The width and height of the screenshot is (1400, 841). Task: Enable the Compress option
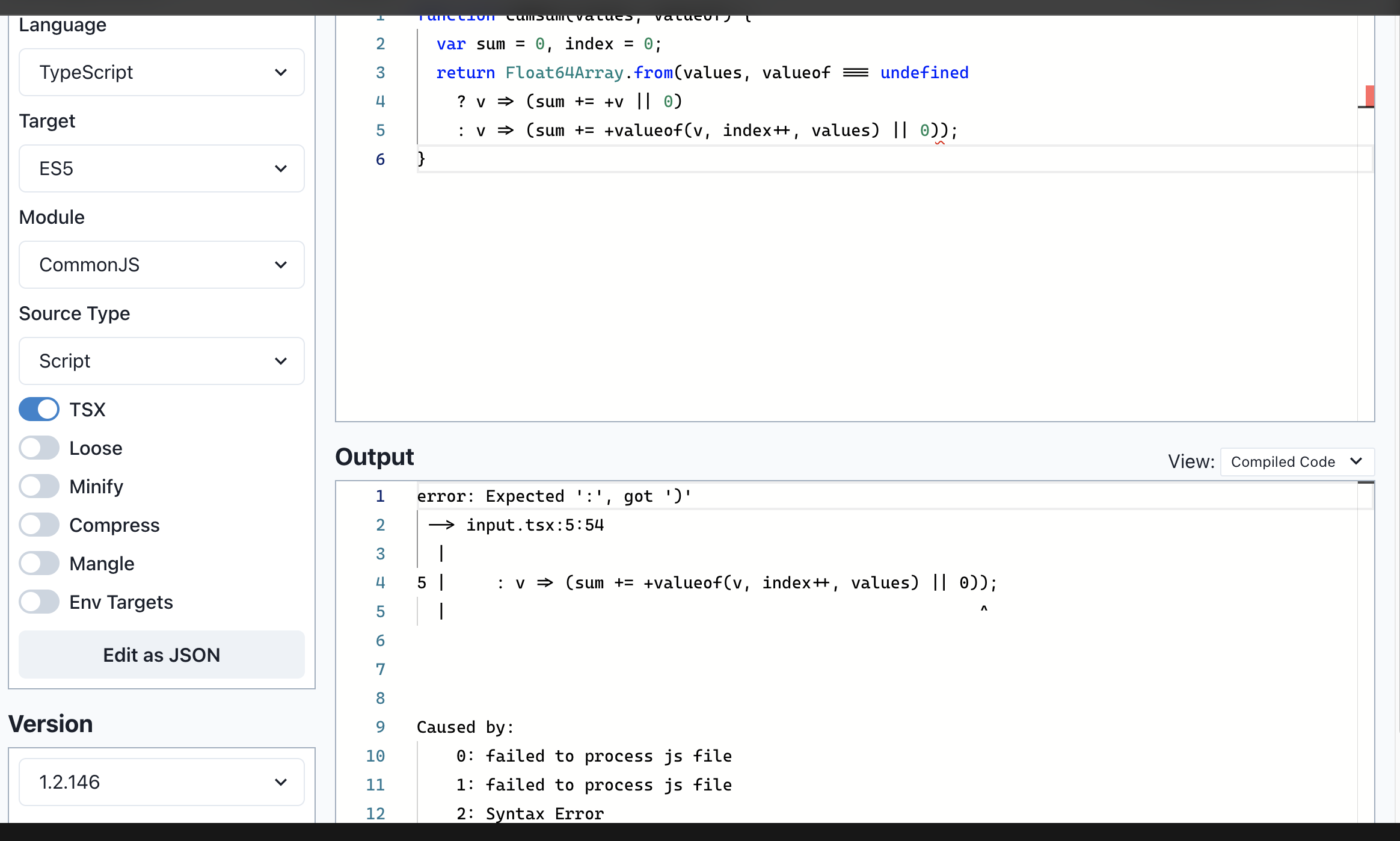pyautogui.click(x=38, y=525)
